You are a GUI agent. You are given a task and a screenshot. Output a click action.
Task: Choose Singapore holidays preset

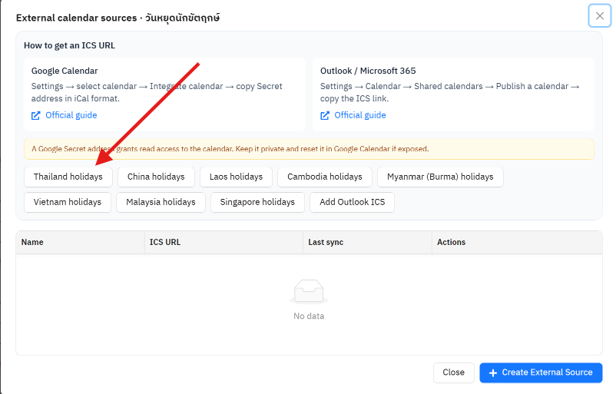257,202
